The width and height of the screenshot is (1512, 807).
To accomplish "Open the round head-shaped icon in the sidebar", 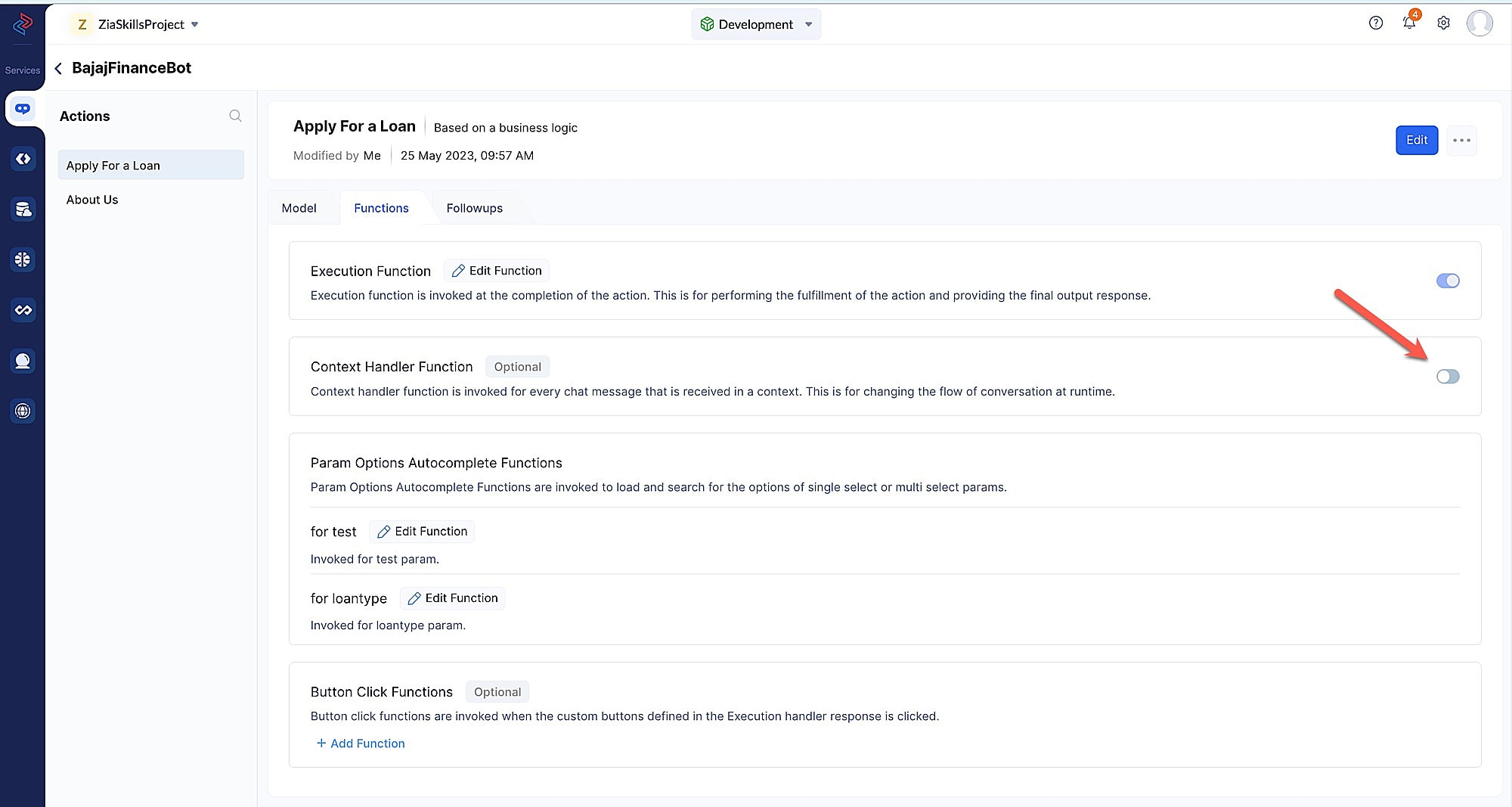I will coord(23,361).
